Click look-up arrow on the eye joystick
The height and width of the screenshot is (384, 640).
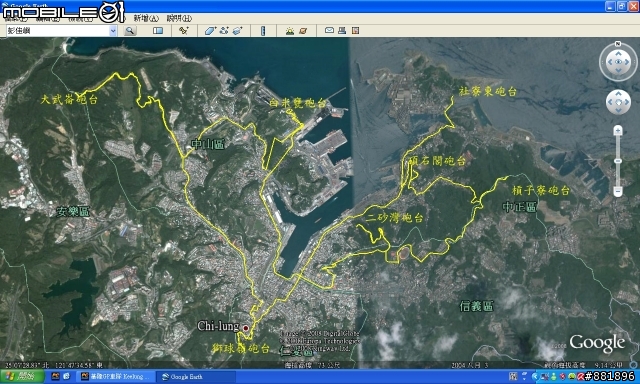pos(618,53)
